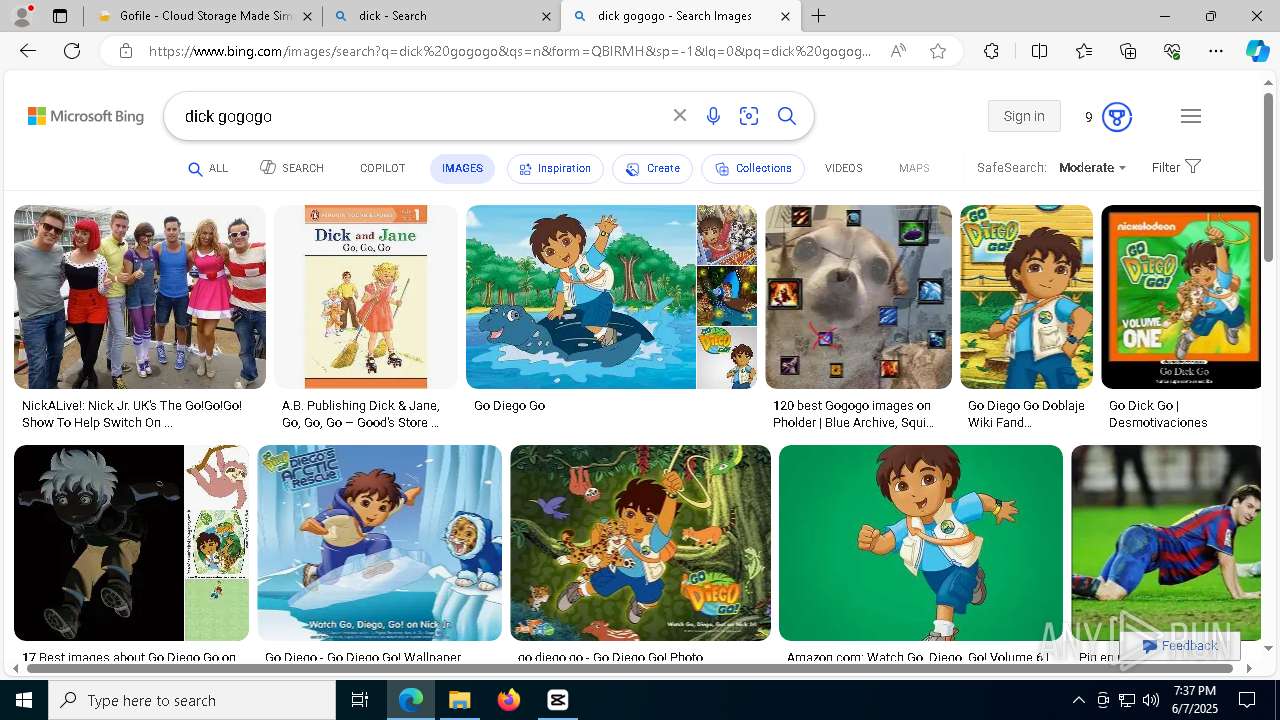Image resolution: width=1280 pixels, height=720 pixels.
Task: Click the Inspiration button
Action: pos(555,168)
